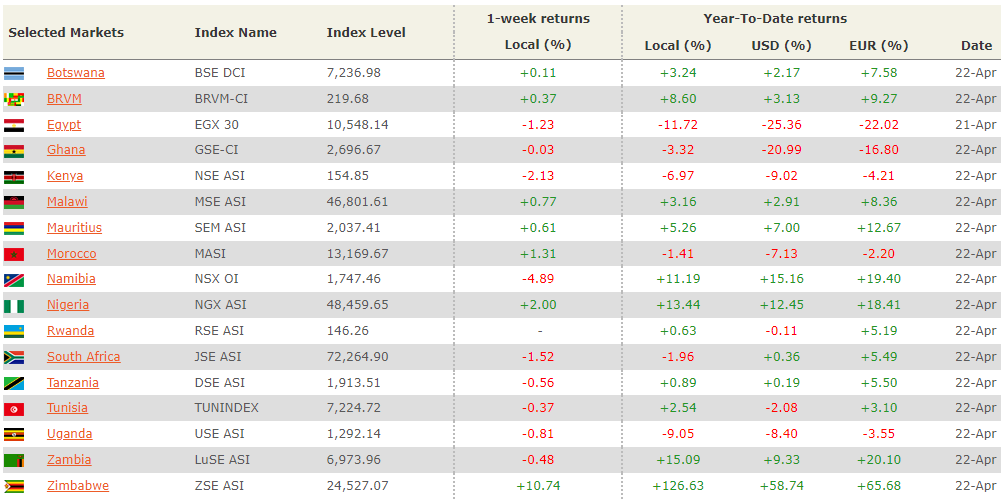Image resolution: width=1007 pixels, height=500 pixels.
Task: Click index level 72,264.90
Action: point(357,357)
